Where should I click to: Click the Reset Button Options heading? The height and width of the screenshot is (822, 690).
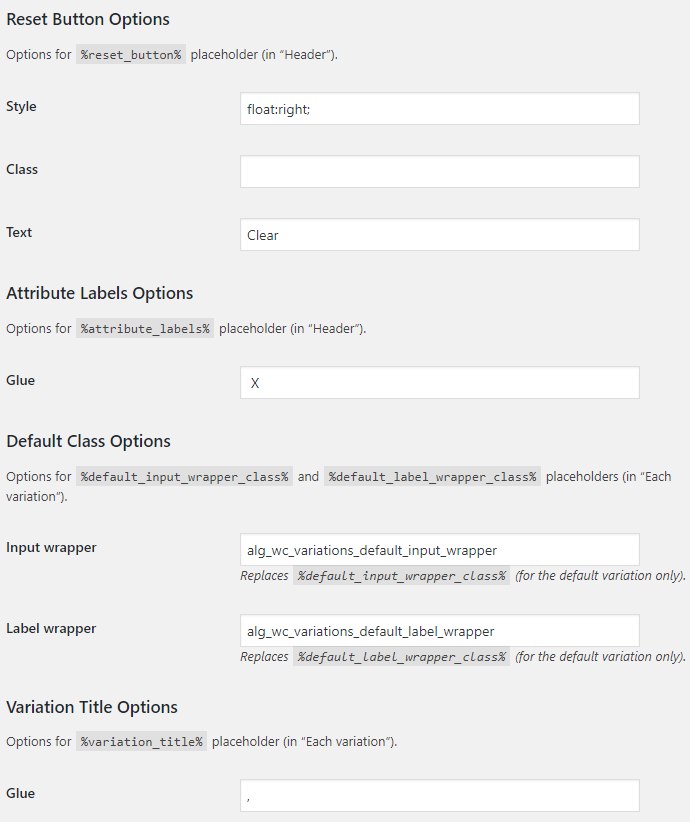[88, 19]
